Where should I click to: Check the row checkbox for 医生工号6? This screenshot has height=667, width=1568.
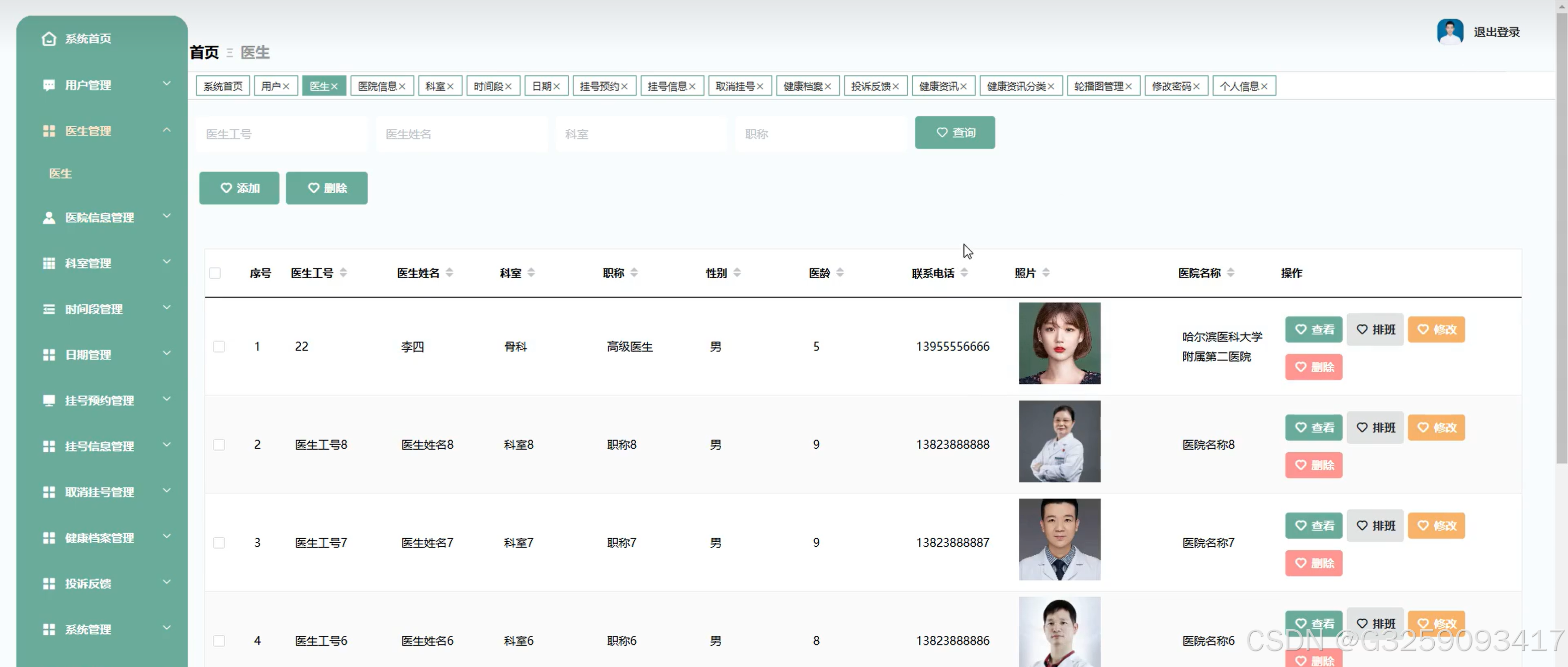coord(219,641)
